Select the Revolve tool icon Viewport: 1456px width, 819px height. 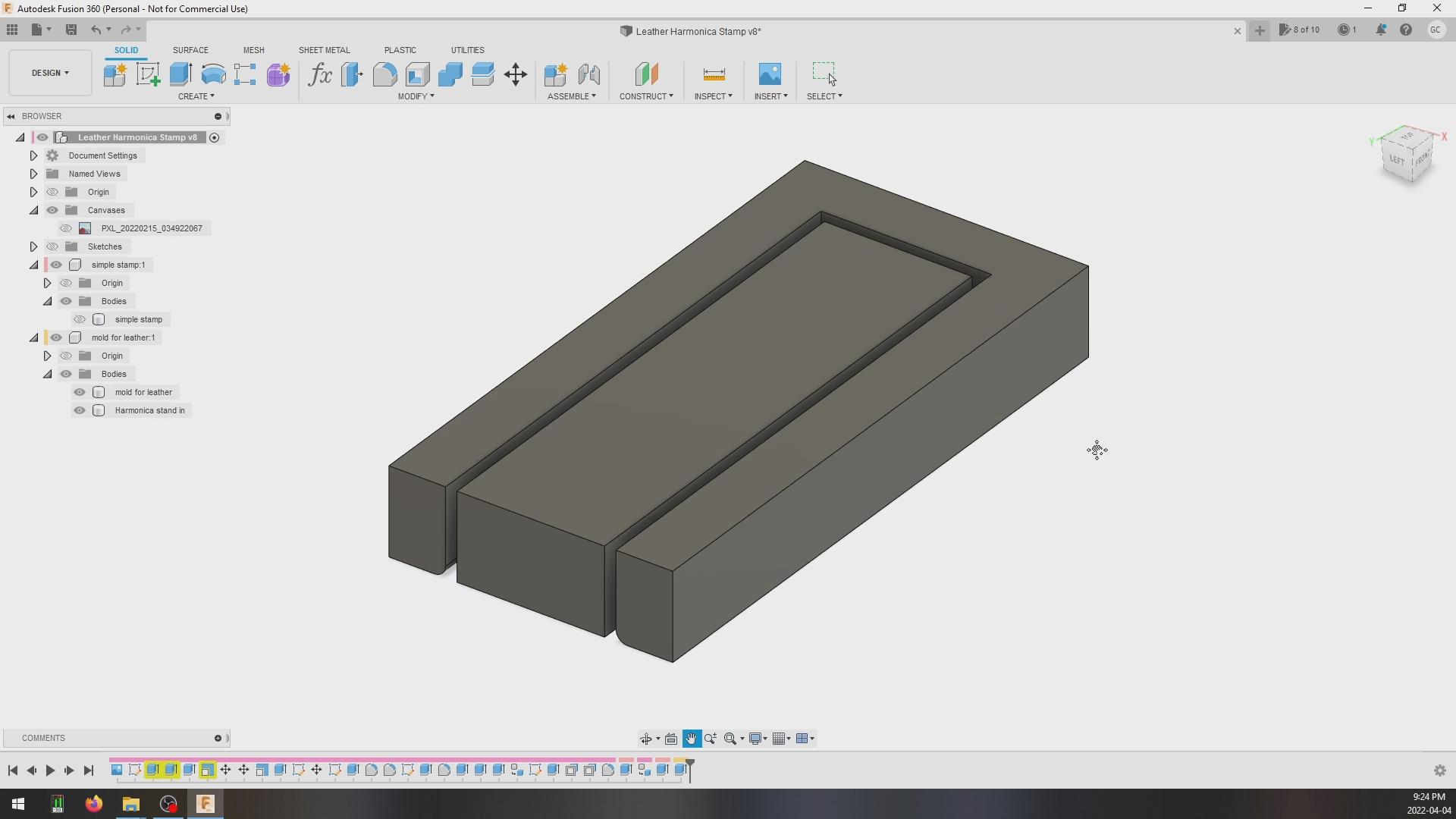click(x=214, y=74)
